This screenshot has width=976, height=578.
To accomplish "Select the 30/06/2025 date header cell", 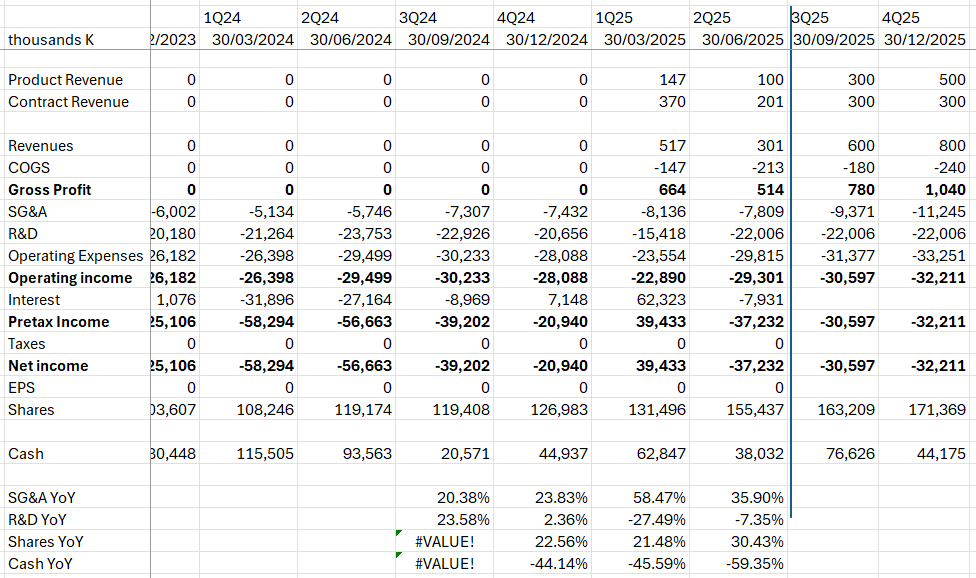I will coord(740,40).
